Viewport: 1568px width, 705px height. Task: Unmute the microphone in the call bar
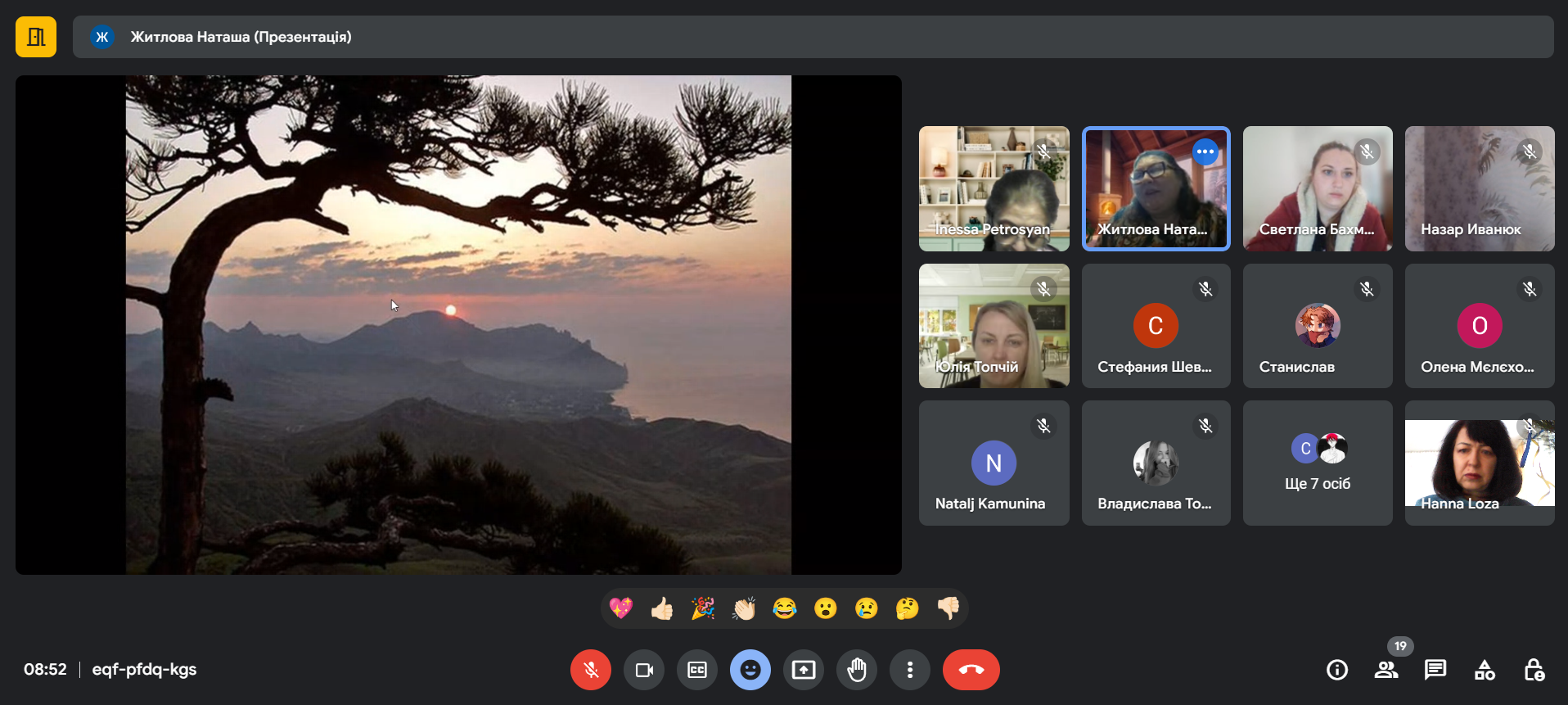click(590, 670)
